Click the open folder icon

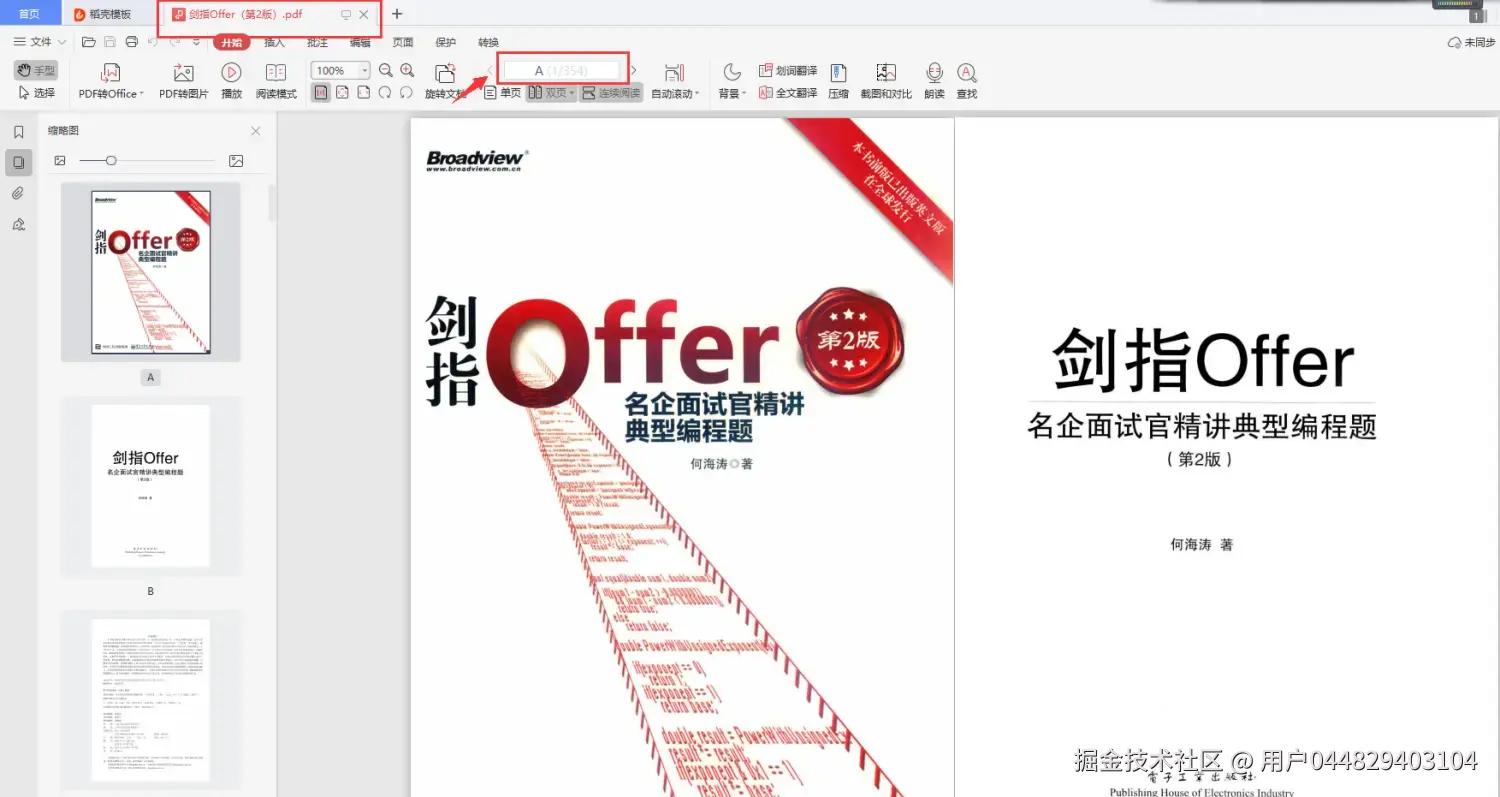click(x=88, y=42)
